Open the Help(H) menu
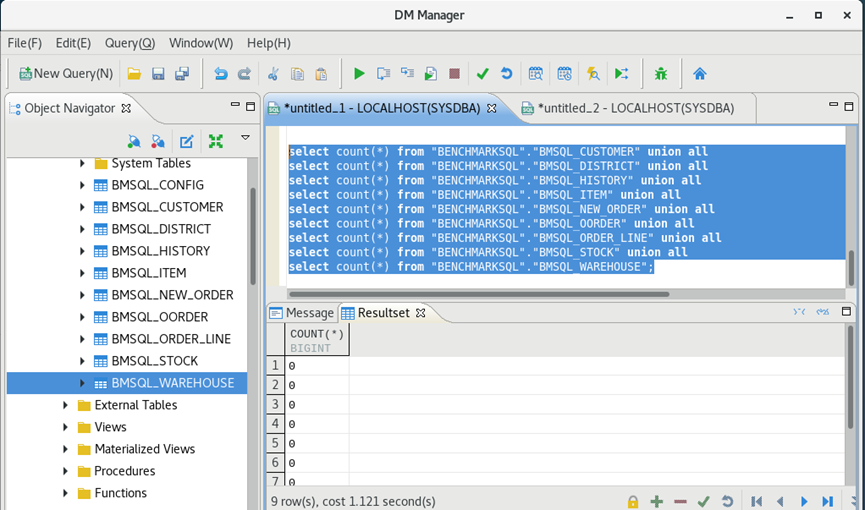The image size is (865, 510). coord(269,43)
